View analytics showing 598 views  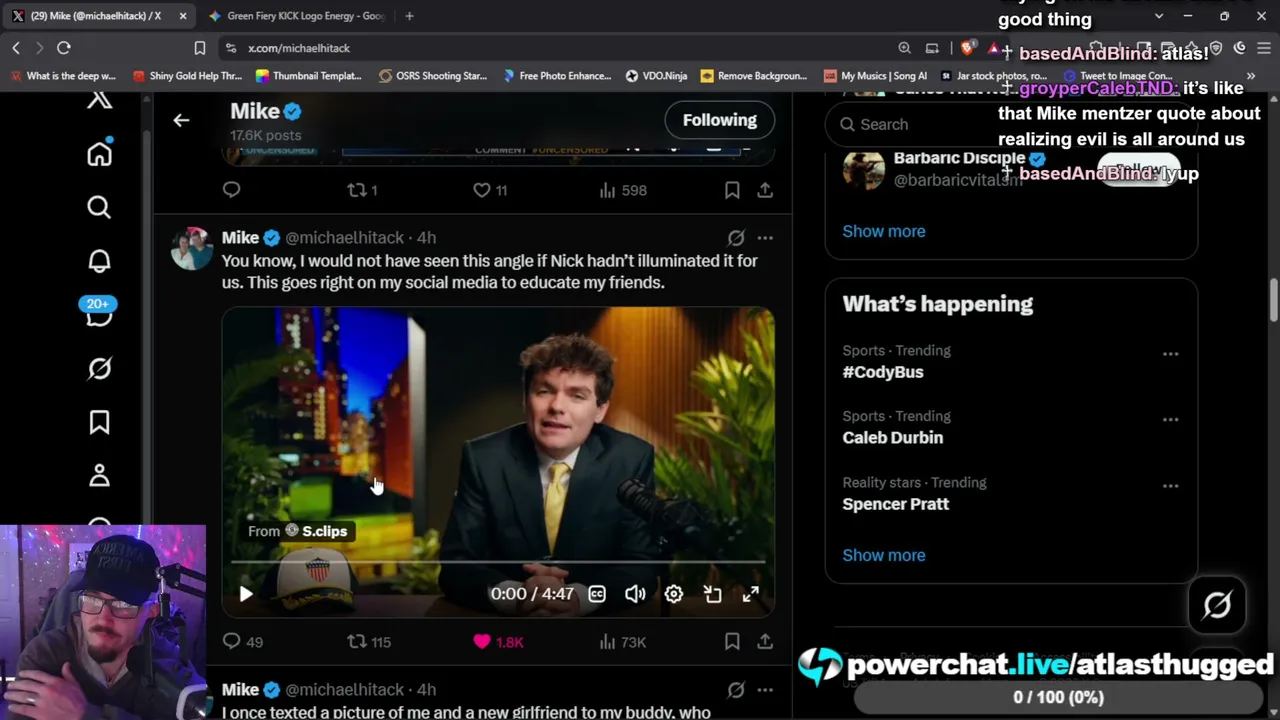tap(623, 190)
